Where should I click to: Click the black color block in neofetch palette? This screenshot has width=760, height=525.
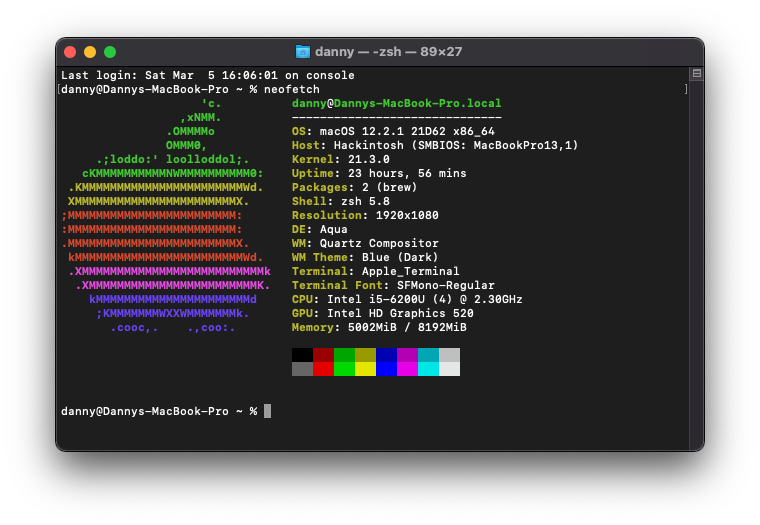click(302, 355)
